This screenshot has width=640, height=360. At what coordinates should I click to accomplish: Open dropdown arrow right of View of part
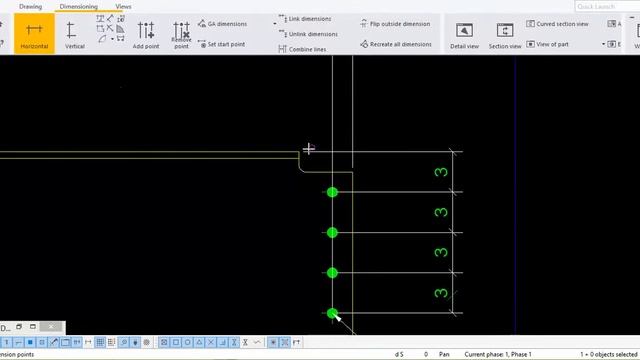point(603,44)
